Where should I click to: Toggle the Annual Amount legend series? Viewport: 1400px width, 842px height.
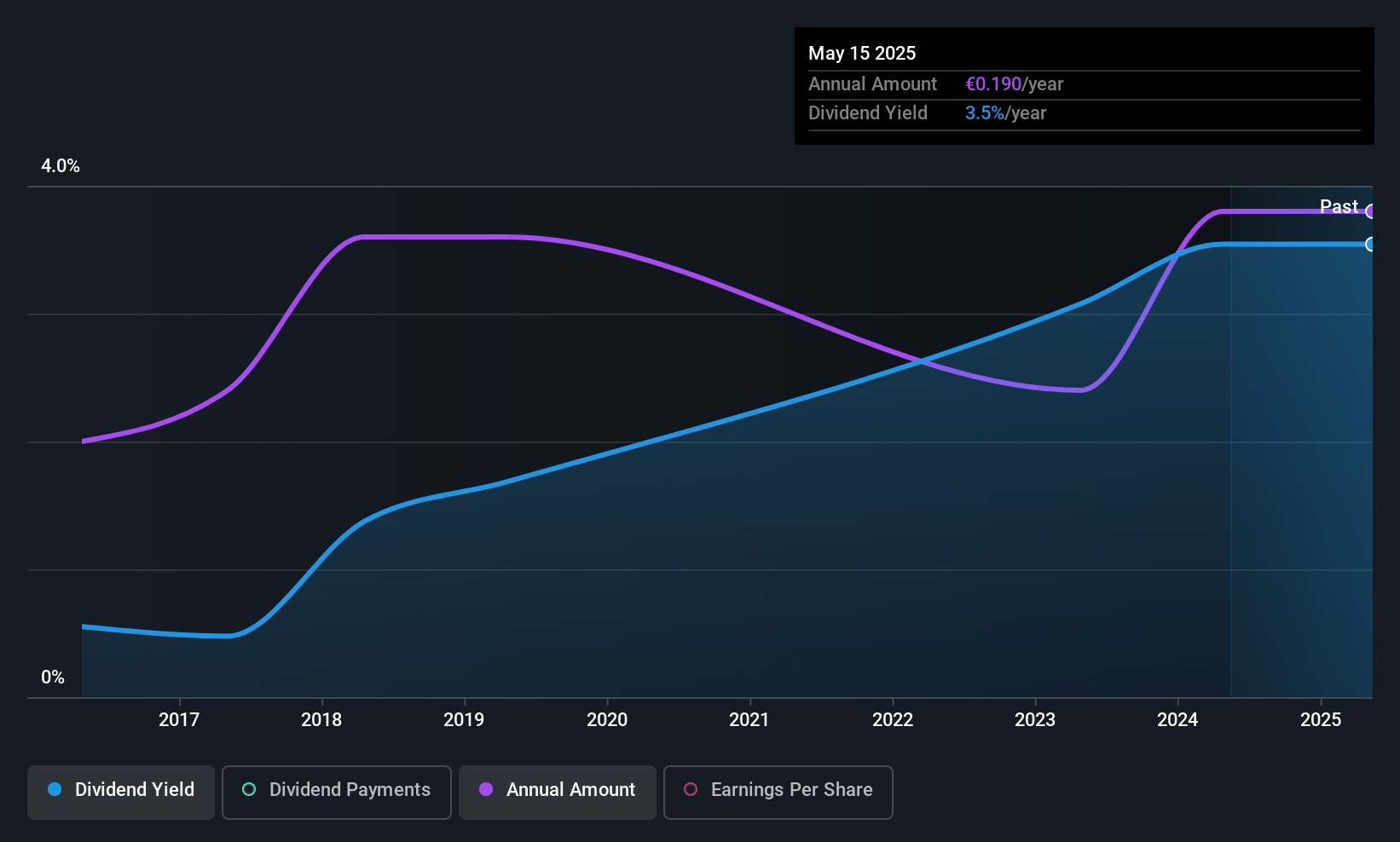point(558,791)
